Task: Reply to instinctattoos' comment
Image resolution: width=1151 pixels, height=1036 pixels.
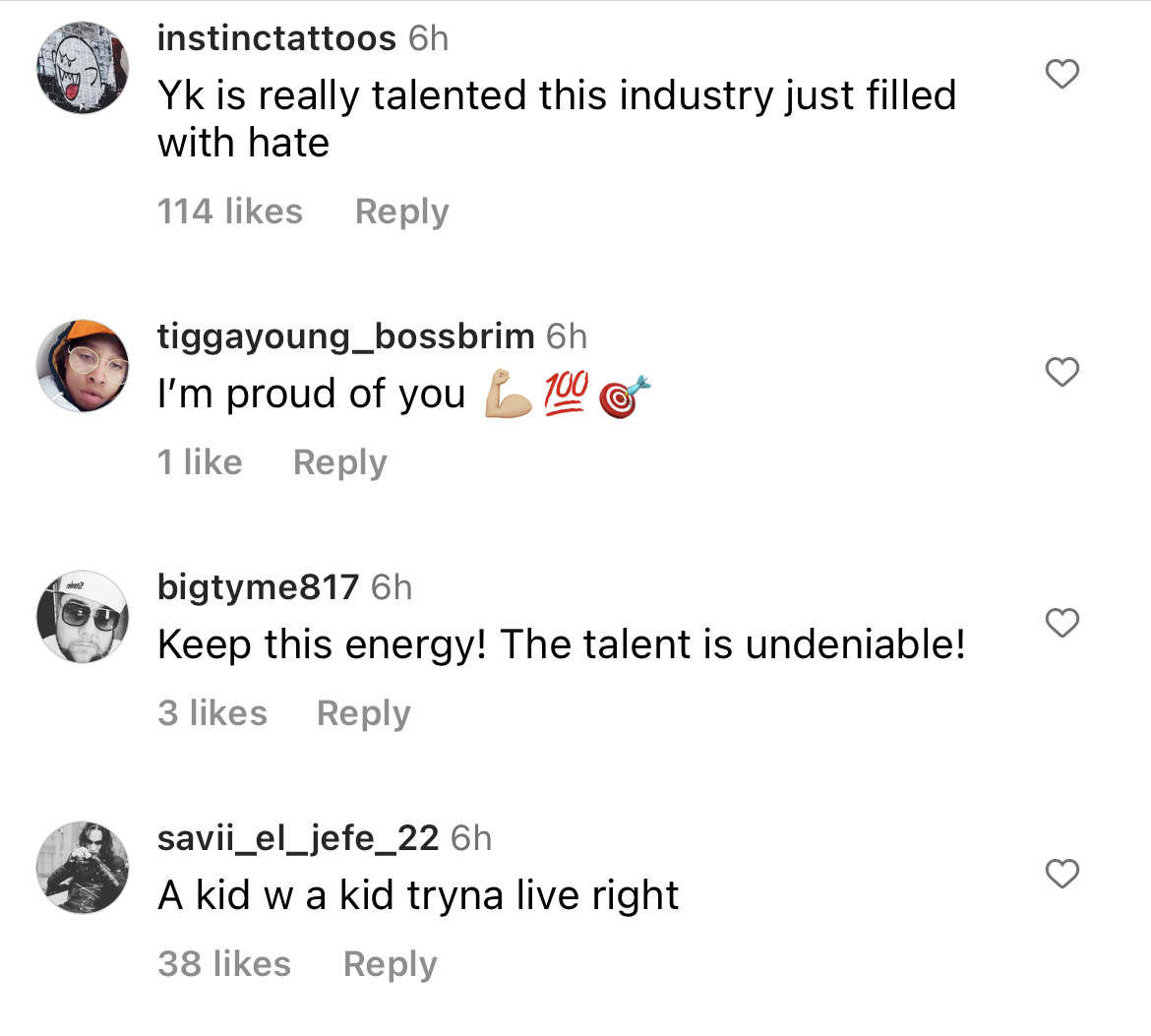Action: coord(401,211)
